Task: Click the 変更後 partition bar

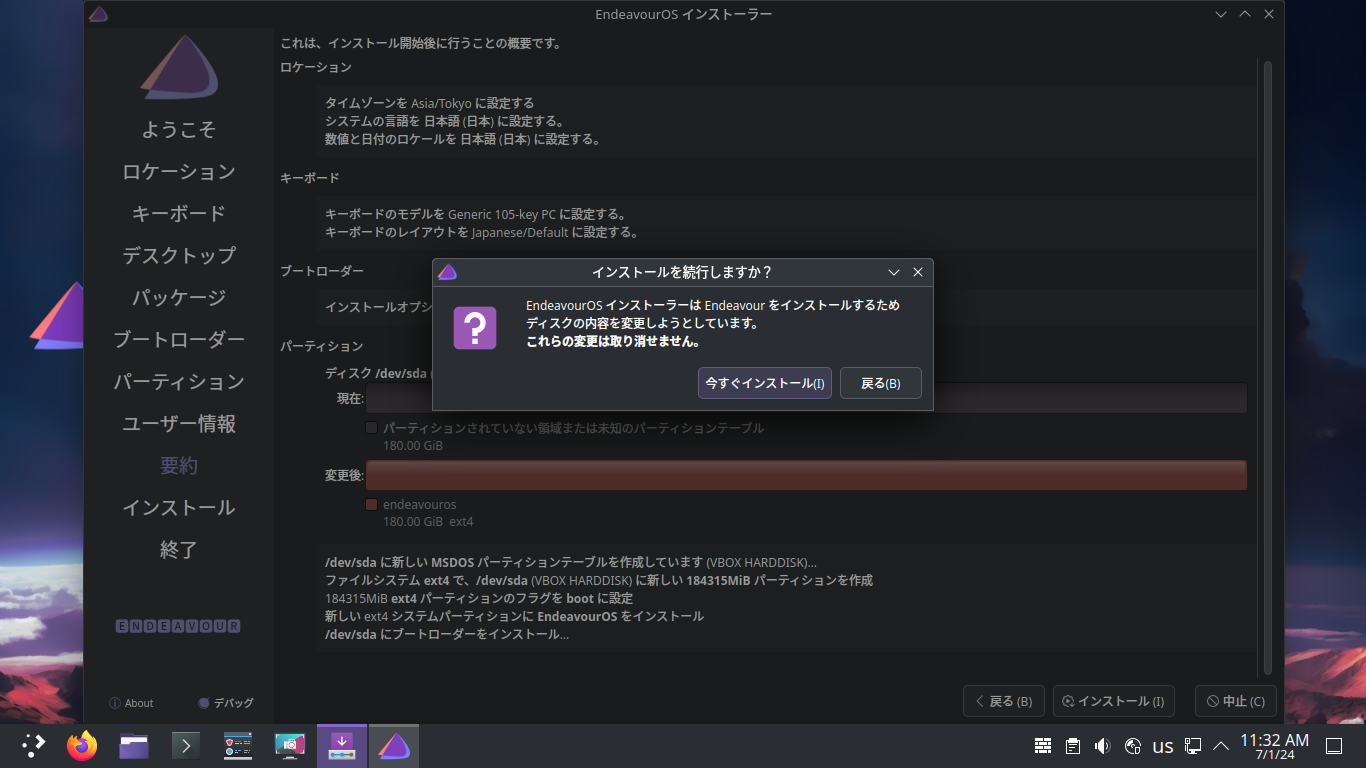Action: coord(806,475)
